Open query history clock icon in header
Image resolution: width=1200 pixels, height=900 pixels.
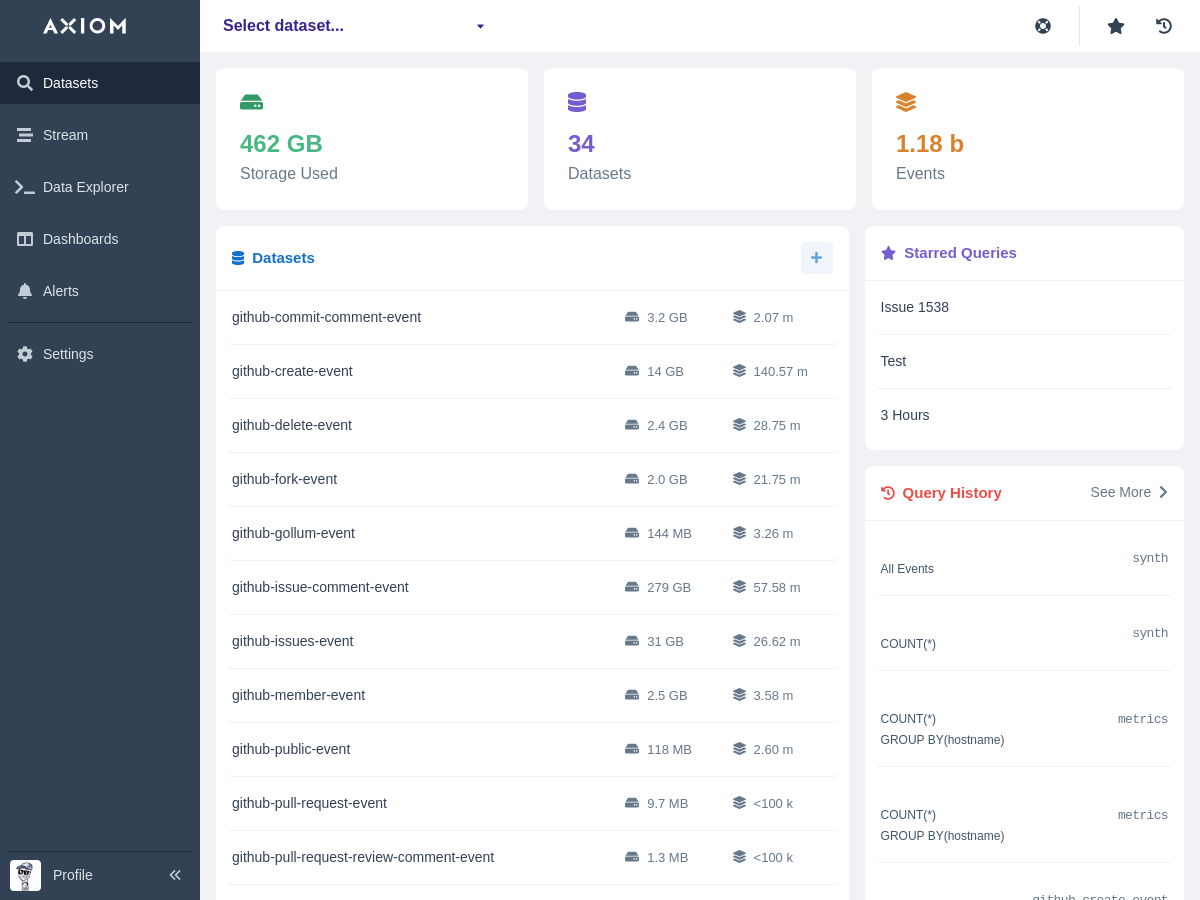pyautogui.click(x=1164, y=26)
